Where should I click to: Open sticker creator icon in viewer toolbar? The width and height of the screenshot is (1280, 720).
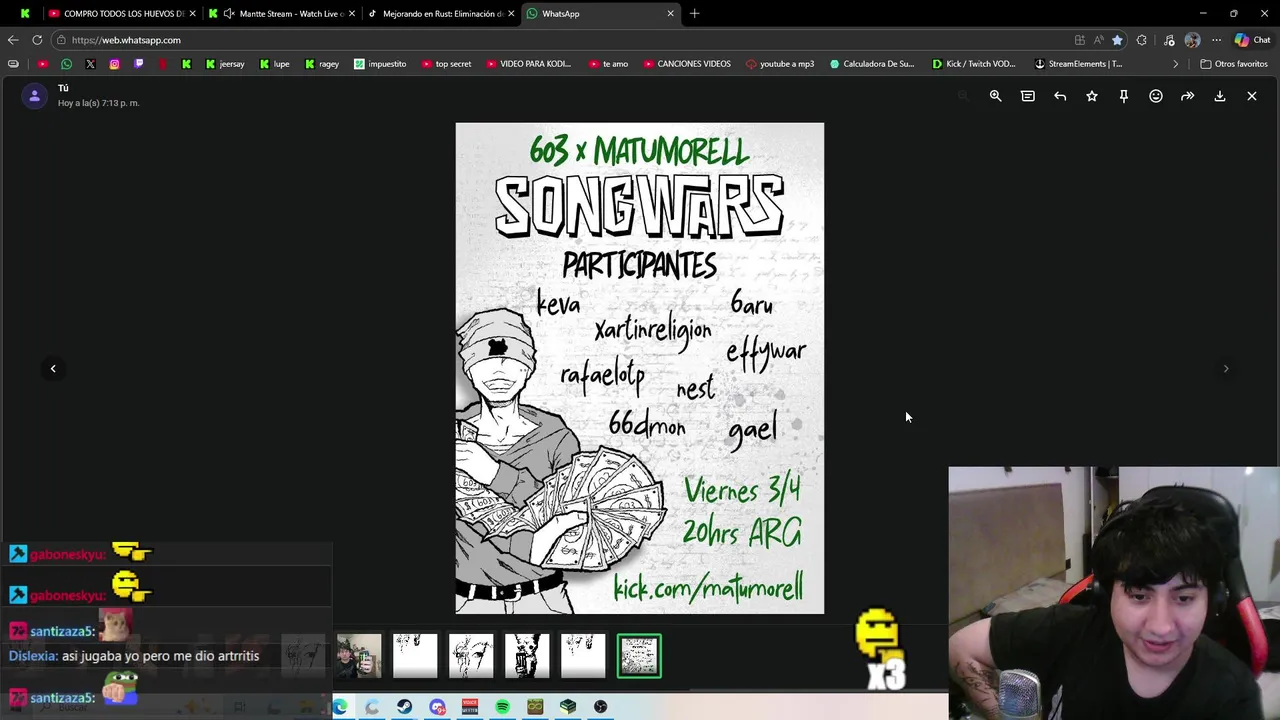1027,96
